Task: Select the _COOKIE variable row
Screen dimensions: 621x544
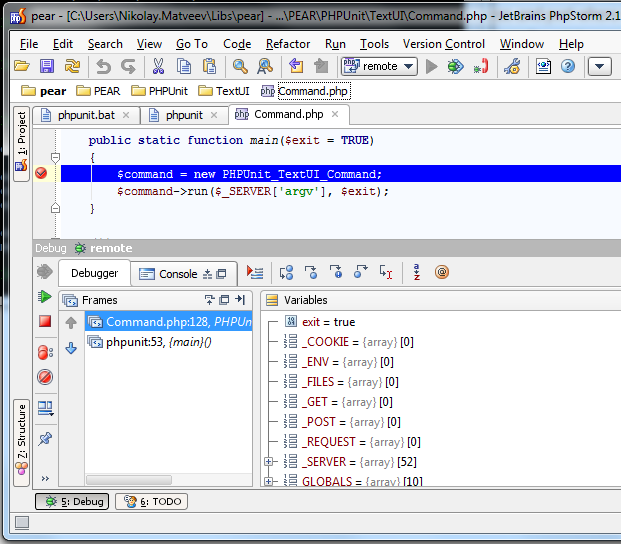Action: 349,342
